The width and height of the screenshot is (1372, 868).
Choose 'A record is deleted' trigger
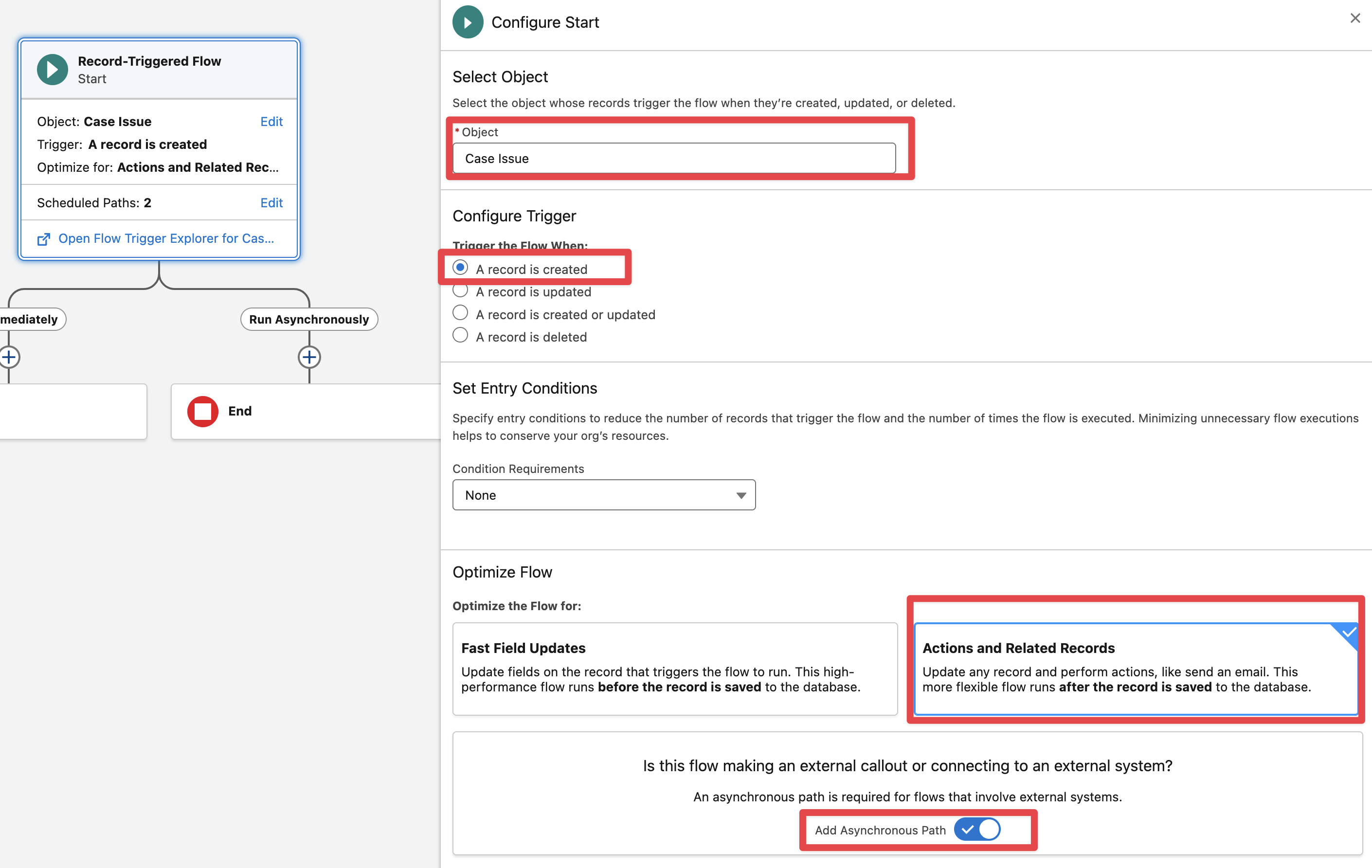pyautogui.click(x=460, y=336)
